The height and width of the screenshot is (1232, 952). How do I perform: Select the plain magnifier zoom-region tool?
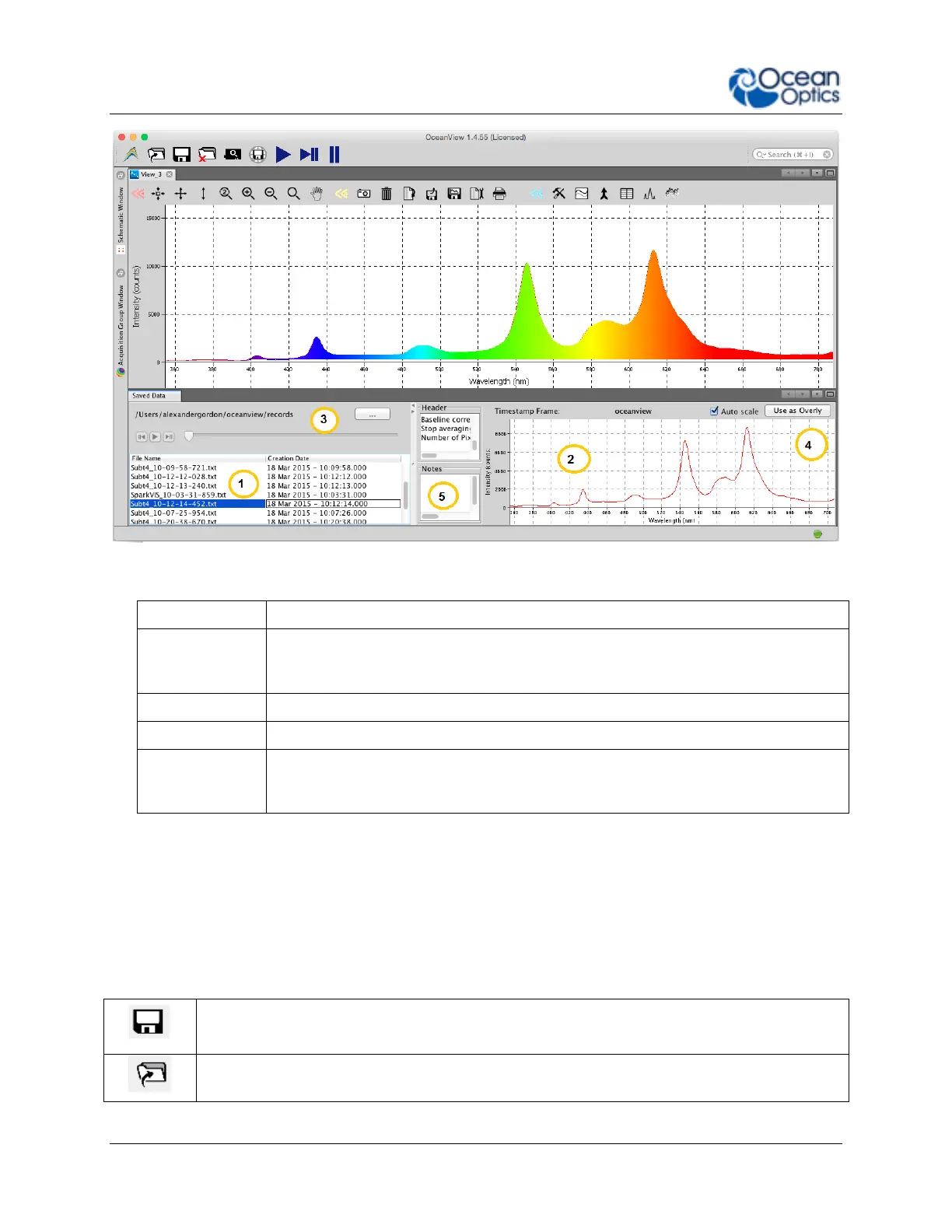(x=293, y=194)
